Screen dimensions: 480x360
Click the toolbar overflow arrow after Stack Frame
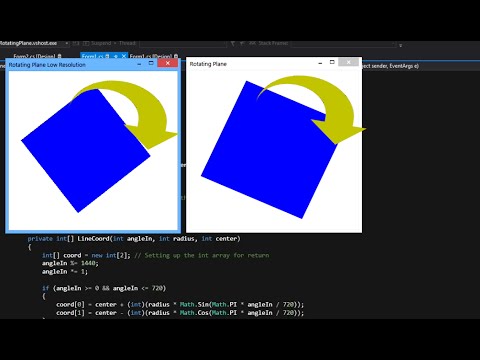pos(401,45)
